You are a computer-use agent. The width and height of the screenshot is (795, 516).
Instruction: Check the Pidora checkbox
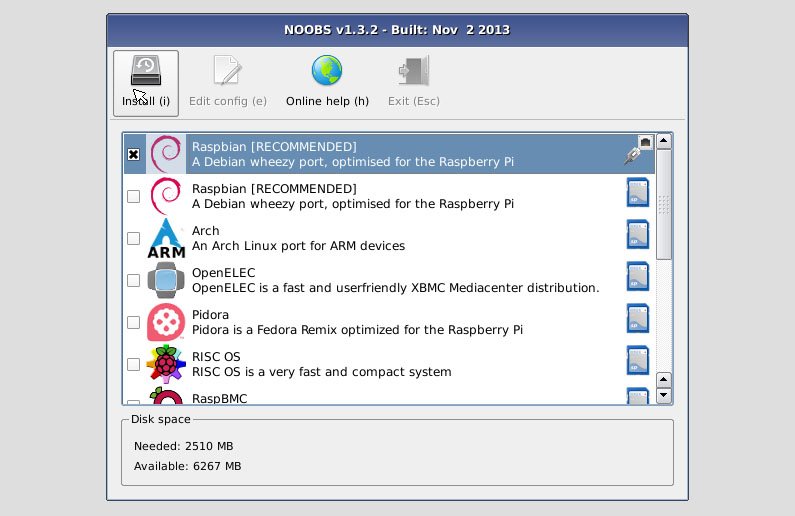coord(134,323)
